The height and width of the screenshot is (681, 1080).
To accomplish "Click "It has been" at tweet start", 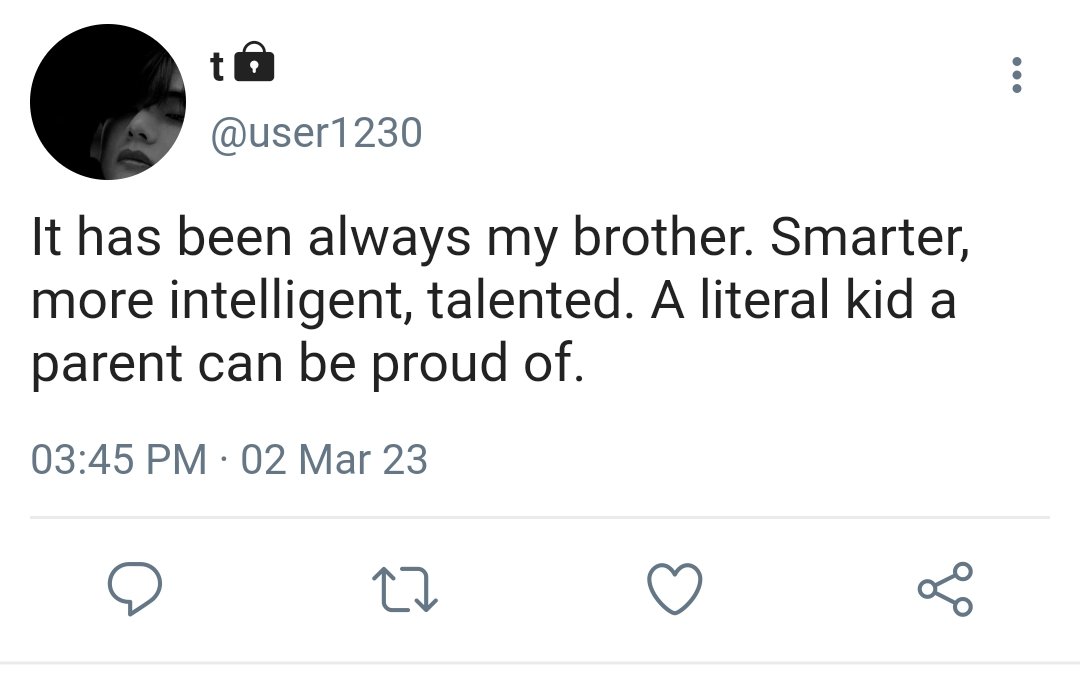I will [x=162, y=237].
